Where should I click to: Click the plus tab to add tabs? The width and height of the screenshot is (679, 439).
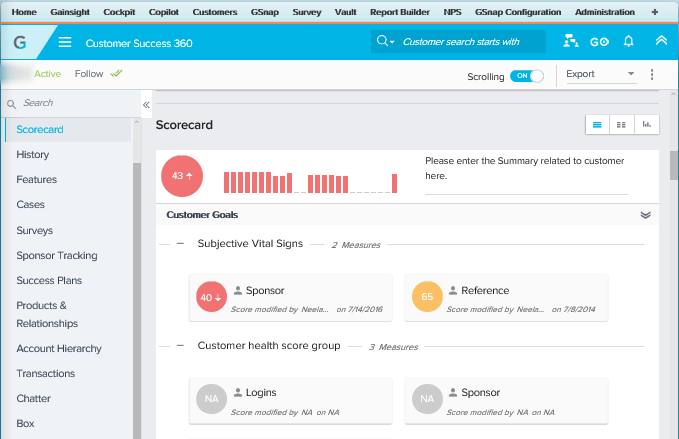654,12
